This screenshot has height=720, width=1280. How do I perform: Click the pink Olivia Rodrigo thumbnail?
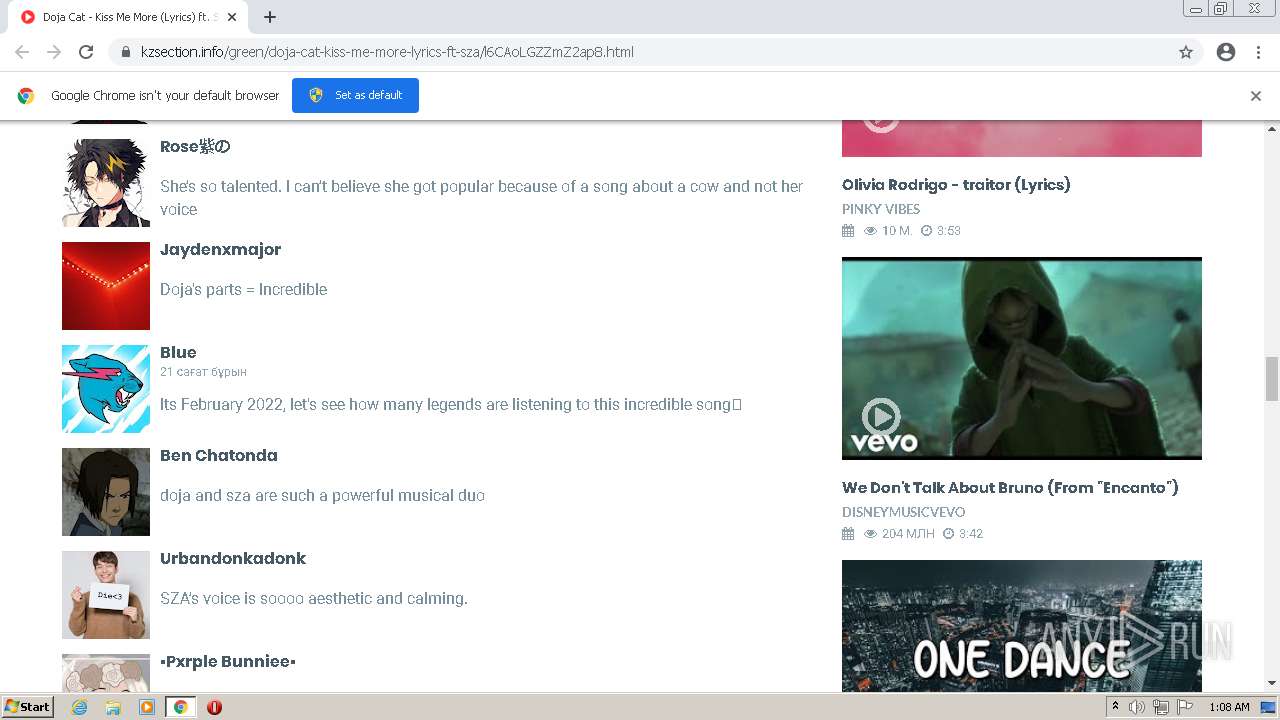click(x=1022, y=139)
